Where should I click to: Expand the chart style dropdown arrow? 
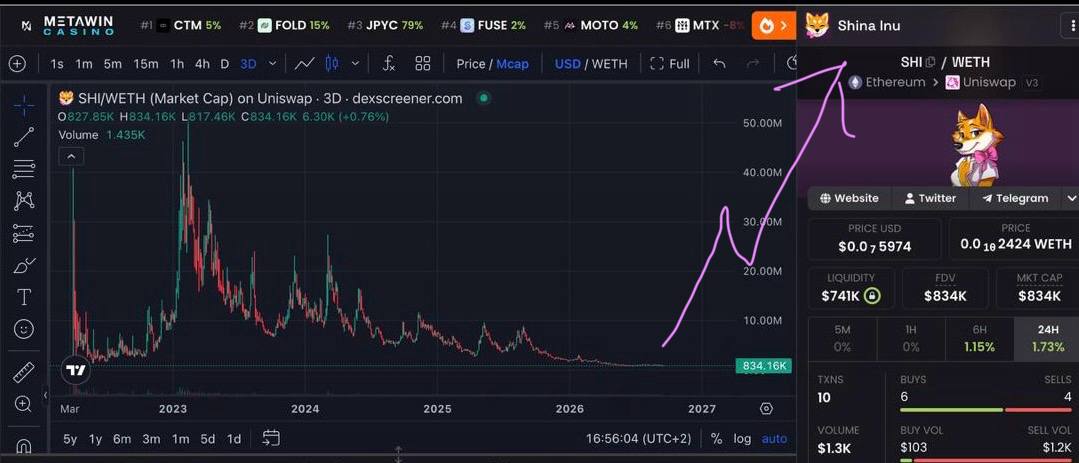(x=355, y=64)
